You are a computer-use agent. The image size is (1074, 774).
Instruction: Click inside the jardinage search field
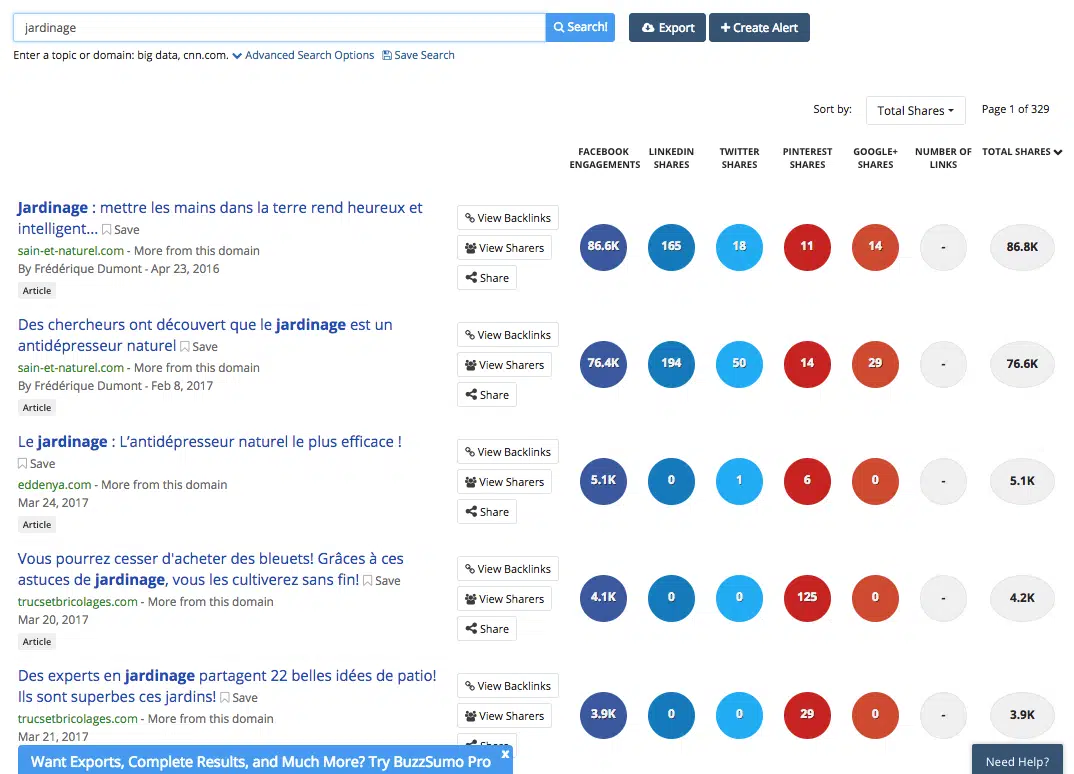pos(280,28)
